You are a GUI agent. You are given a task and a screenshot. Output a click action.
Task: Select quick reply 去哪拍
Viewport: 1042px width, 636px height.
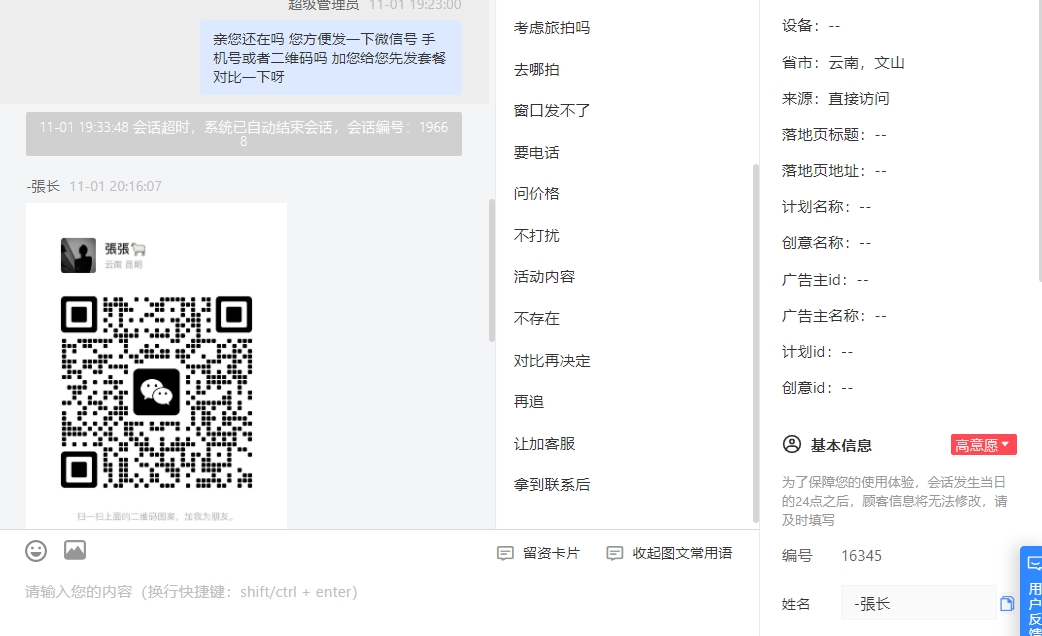tap(536, 70)
